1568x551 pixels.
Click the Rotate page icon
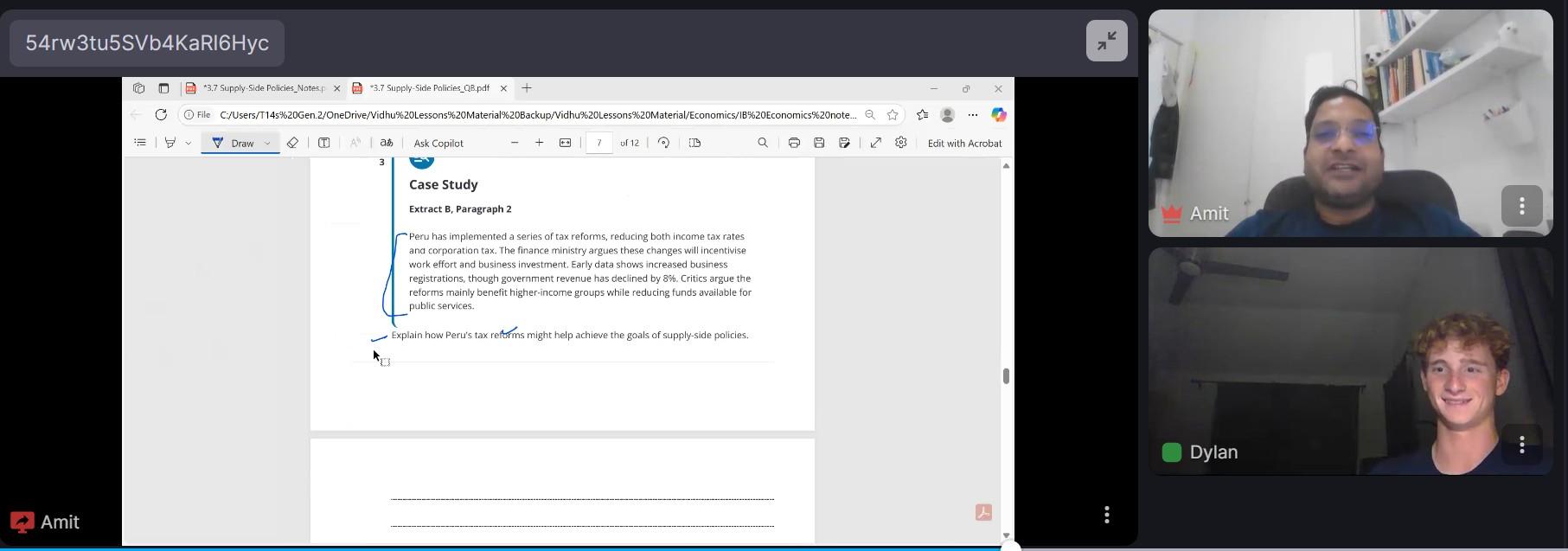(663, 143)
